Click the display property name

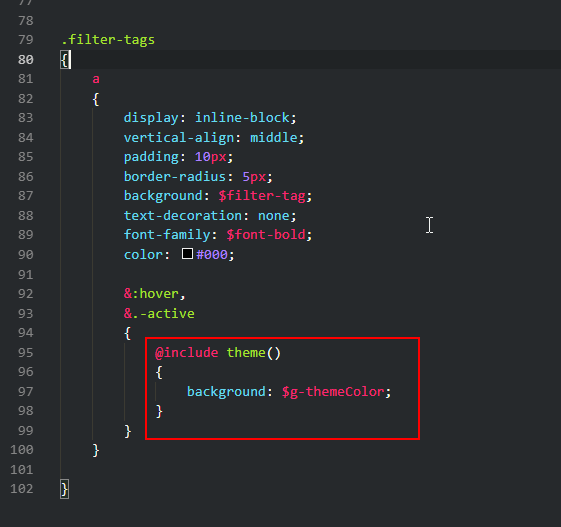(x=151, y=118)
